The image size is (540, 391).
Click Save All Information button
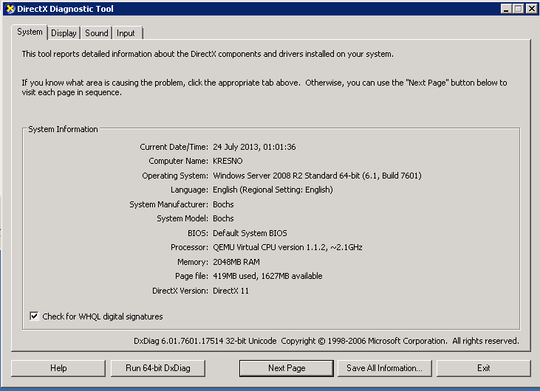pos(384,368)
